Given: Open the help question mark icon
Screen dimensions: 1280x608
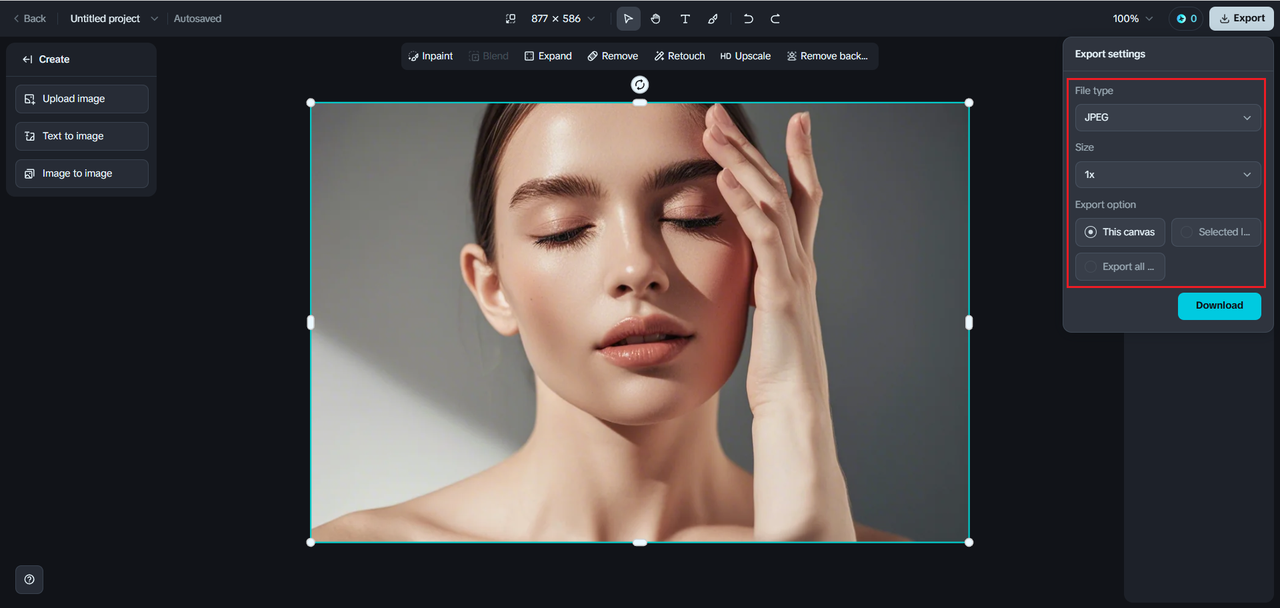Looking at the screenshot, I should coord(29,579).
